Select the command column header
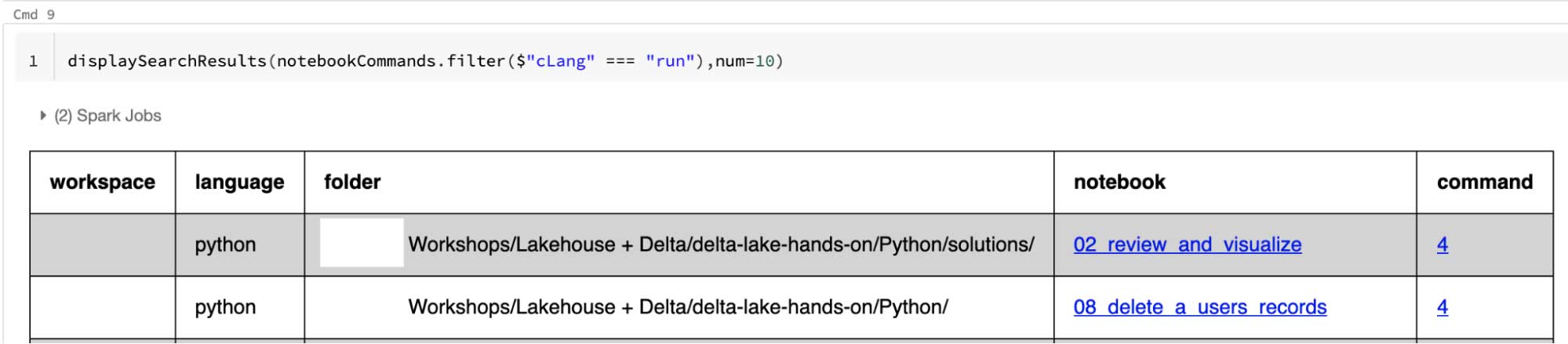1568x344 pixels. pos(1484,182)
